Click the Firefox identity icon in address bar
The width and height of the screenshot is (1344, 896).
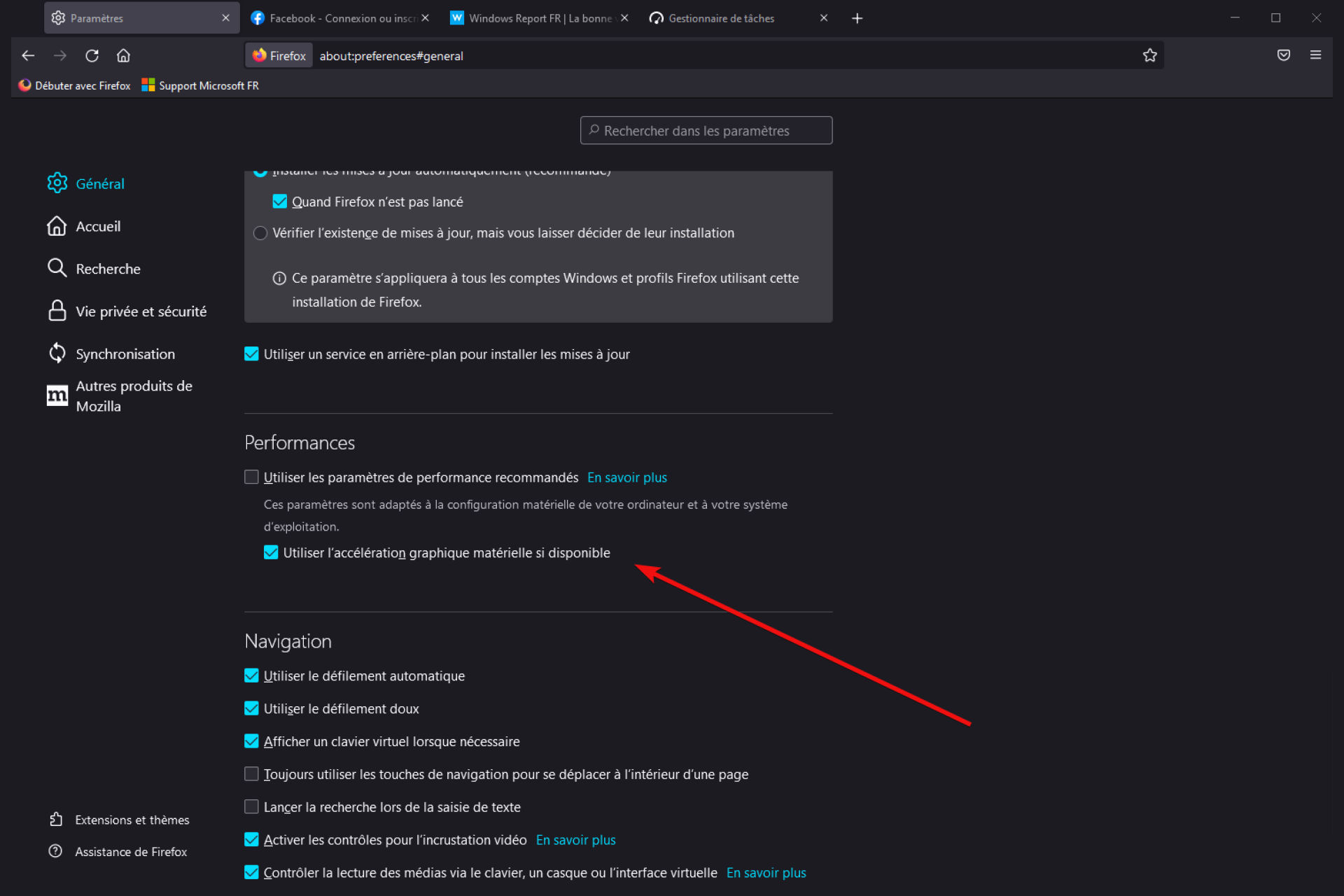[260, 55]
